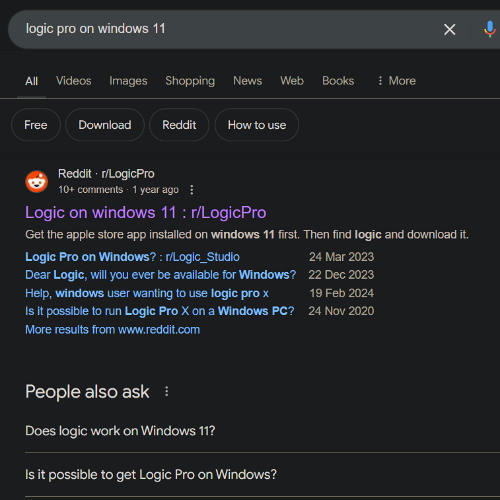Apply the Download filter chip

[105, 125]
